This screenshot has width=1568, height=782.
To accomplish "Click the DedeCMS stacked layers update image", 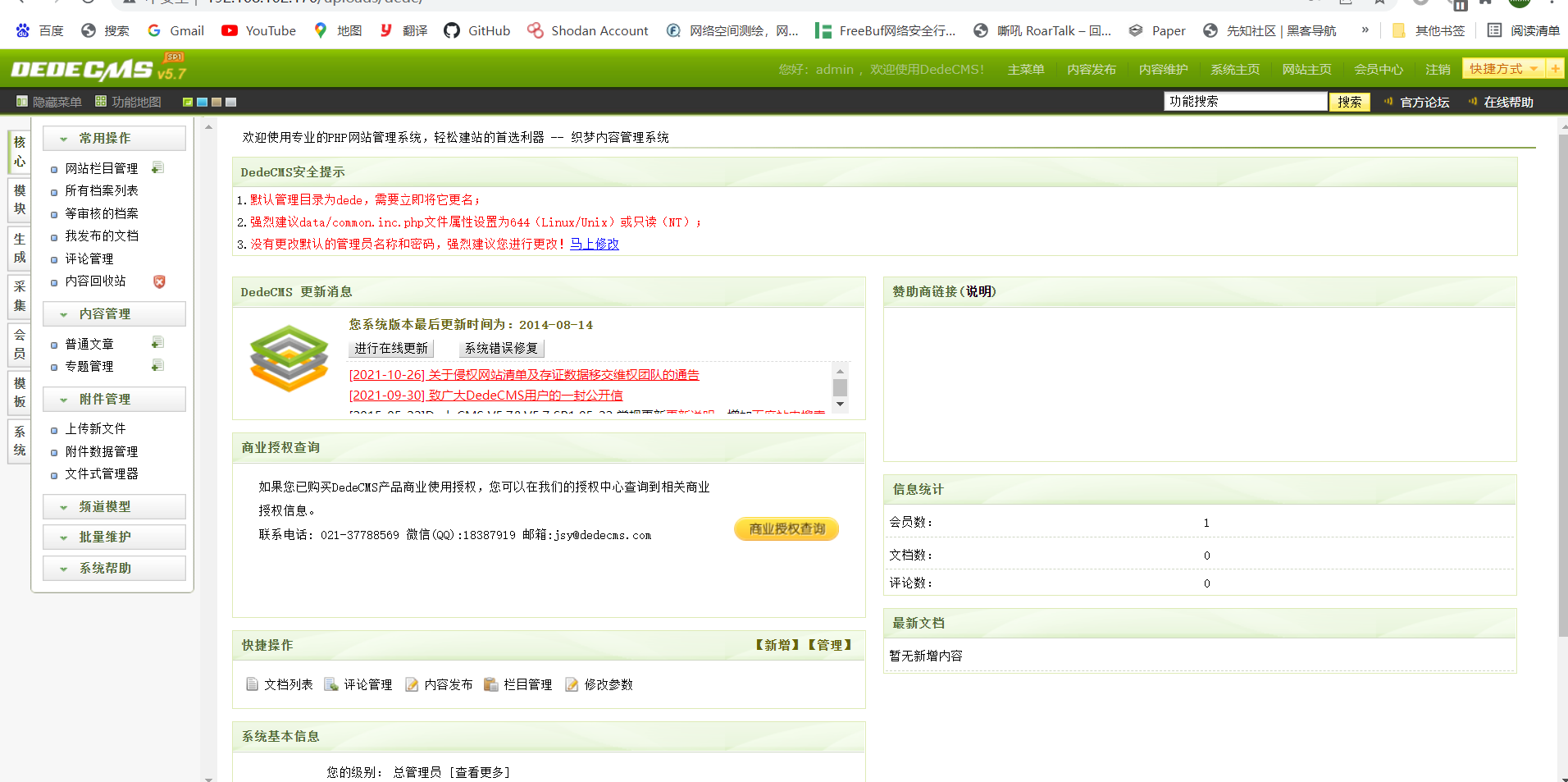I will [289, 358].
